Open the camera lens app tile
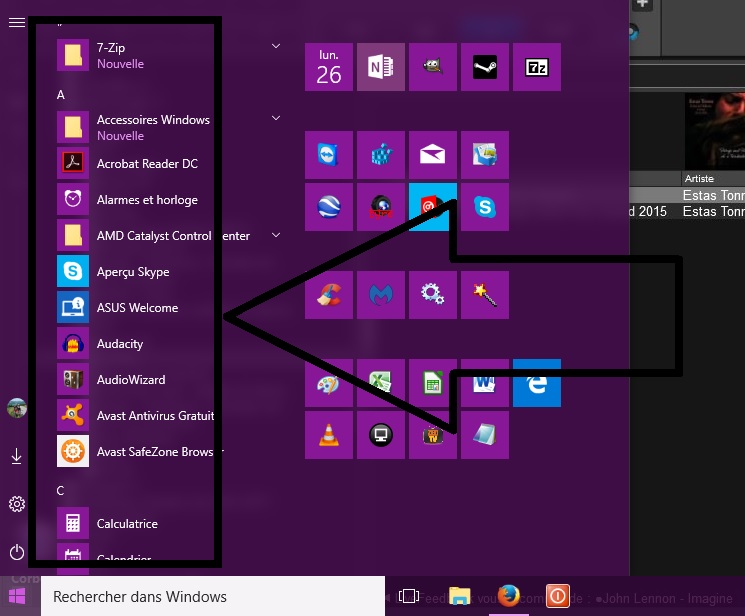 tap(381, 207)
